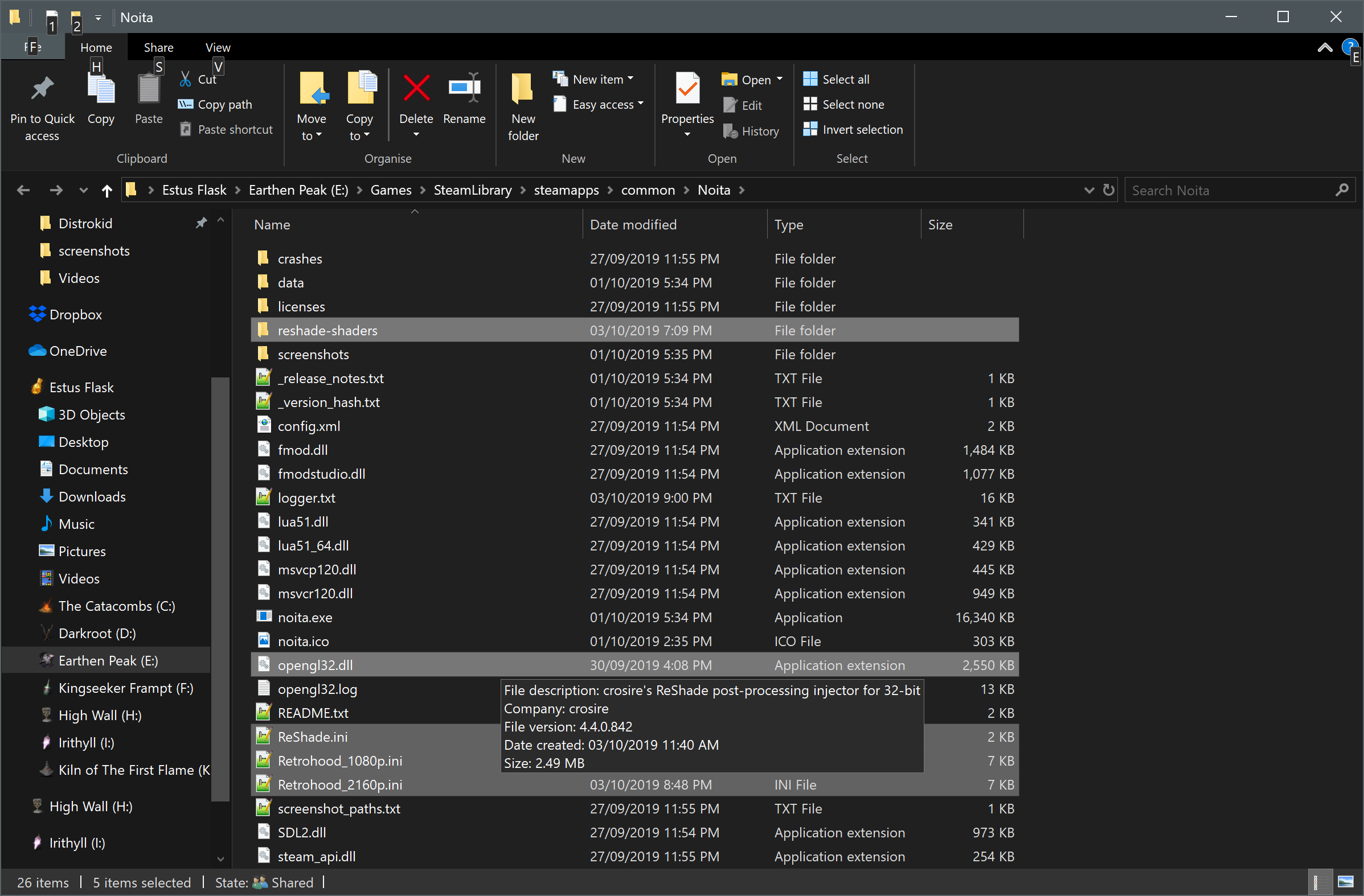Screen dimensions: 1364x896
Task: Click the Properties checkmark icon
Action: pos(687,89)
